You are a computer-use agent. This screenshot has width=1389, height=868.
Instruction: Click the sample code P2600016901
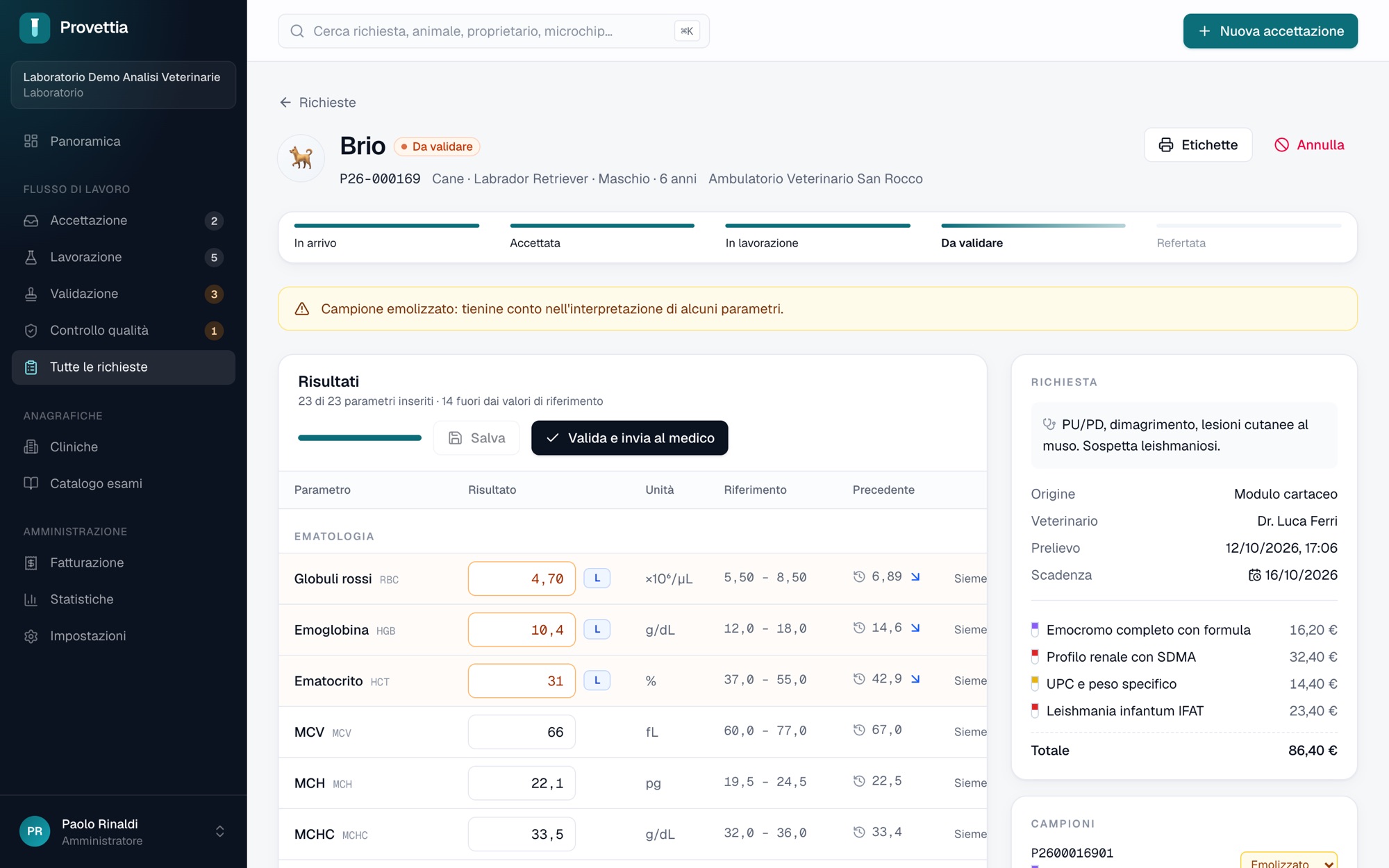point(1072,853)
